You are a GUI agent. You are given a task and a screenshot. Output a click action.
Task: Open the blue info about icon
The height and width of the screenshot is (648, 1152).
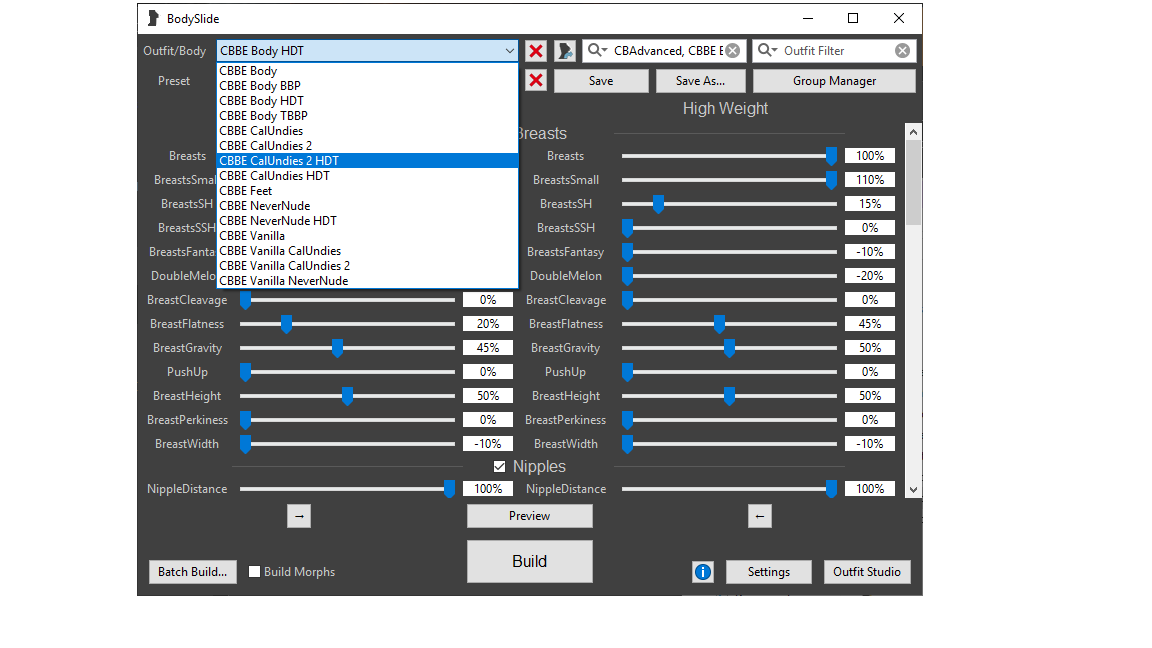coord(702,572)
